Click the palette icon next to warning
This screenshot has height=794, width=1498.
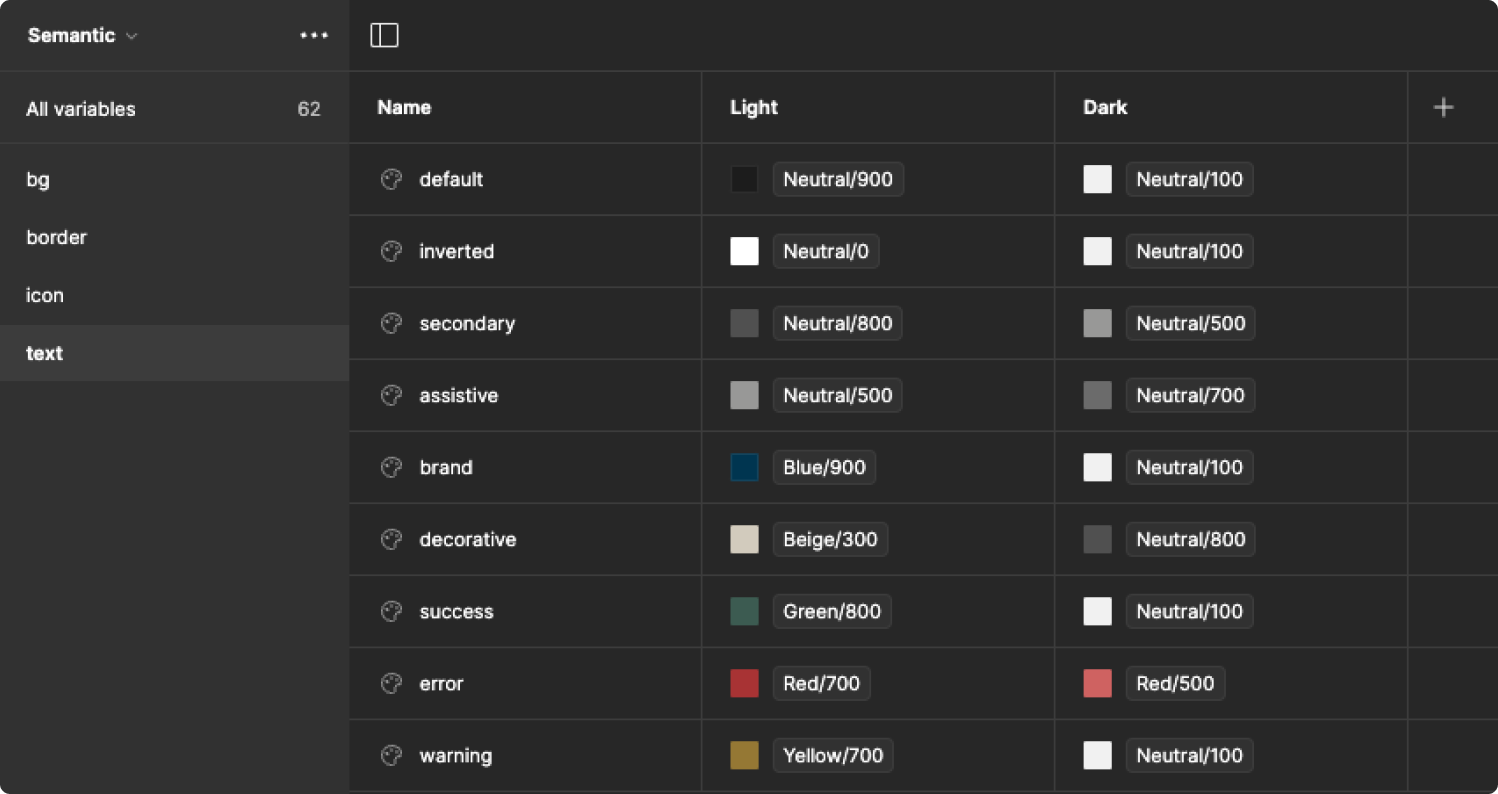tap(390, 755)
